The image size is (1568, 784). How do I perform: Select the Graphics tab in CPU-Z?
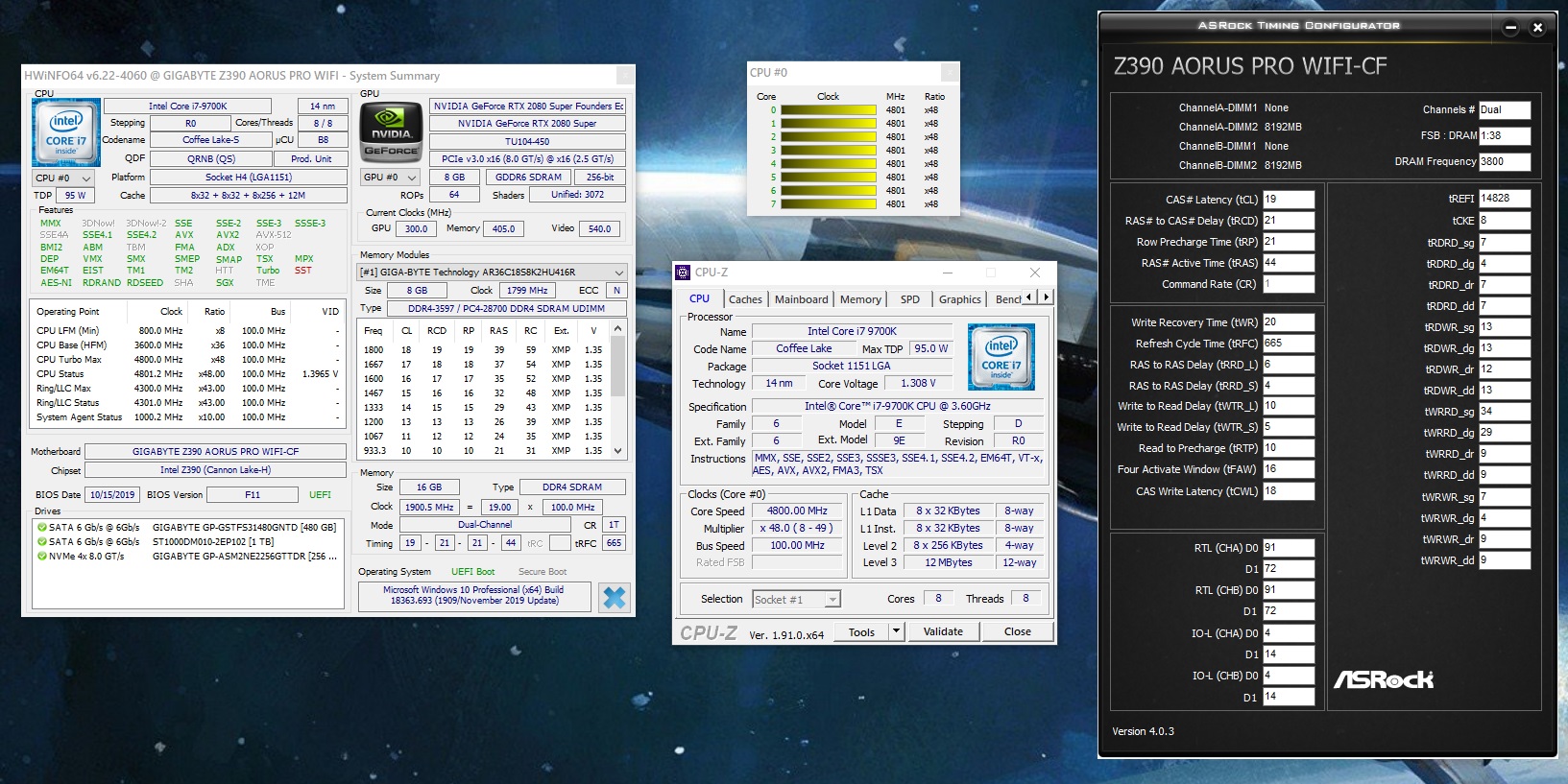[x=960, y=299]
